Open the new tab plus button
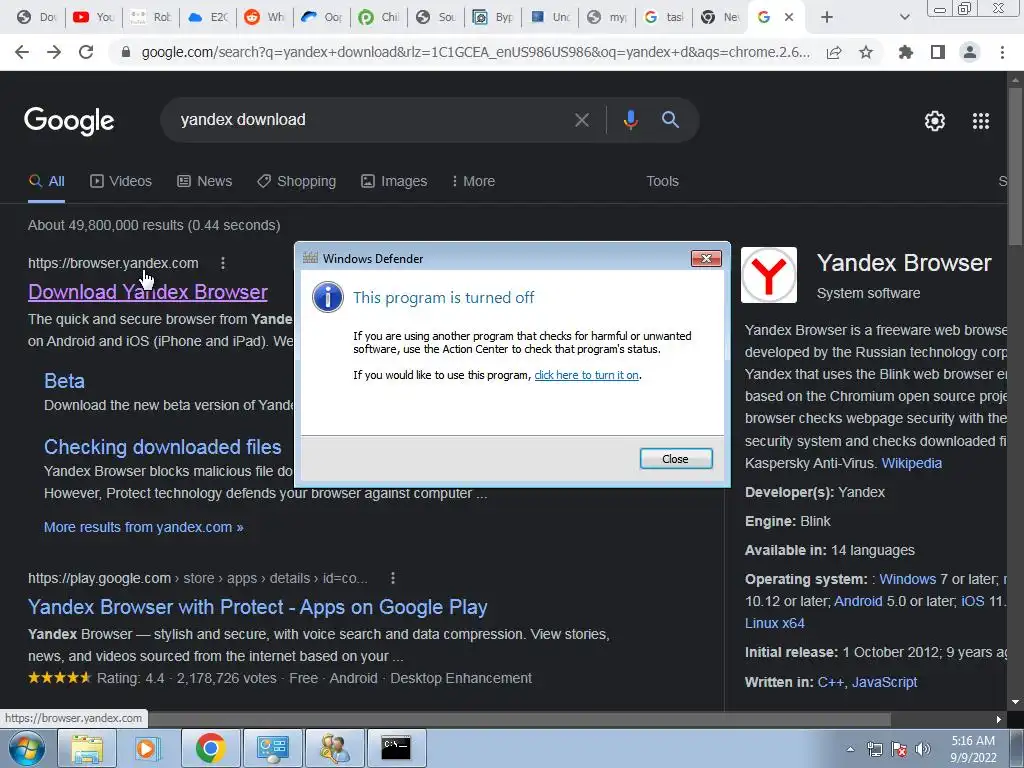1024x768 pixels. pos(827,17)
